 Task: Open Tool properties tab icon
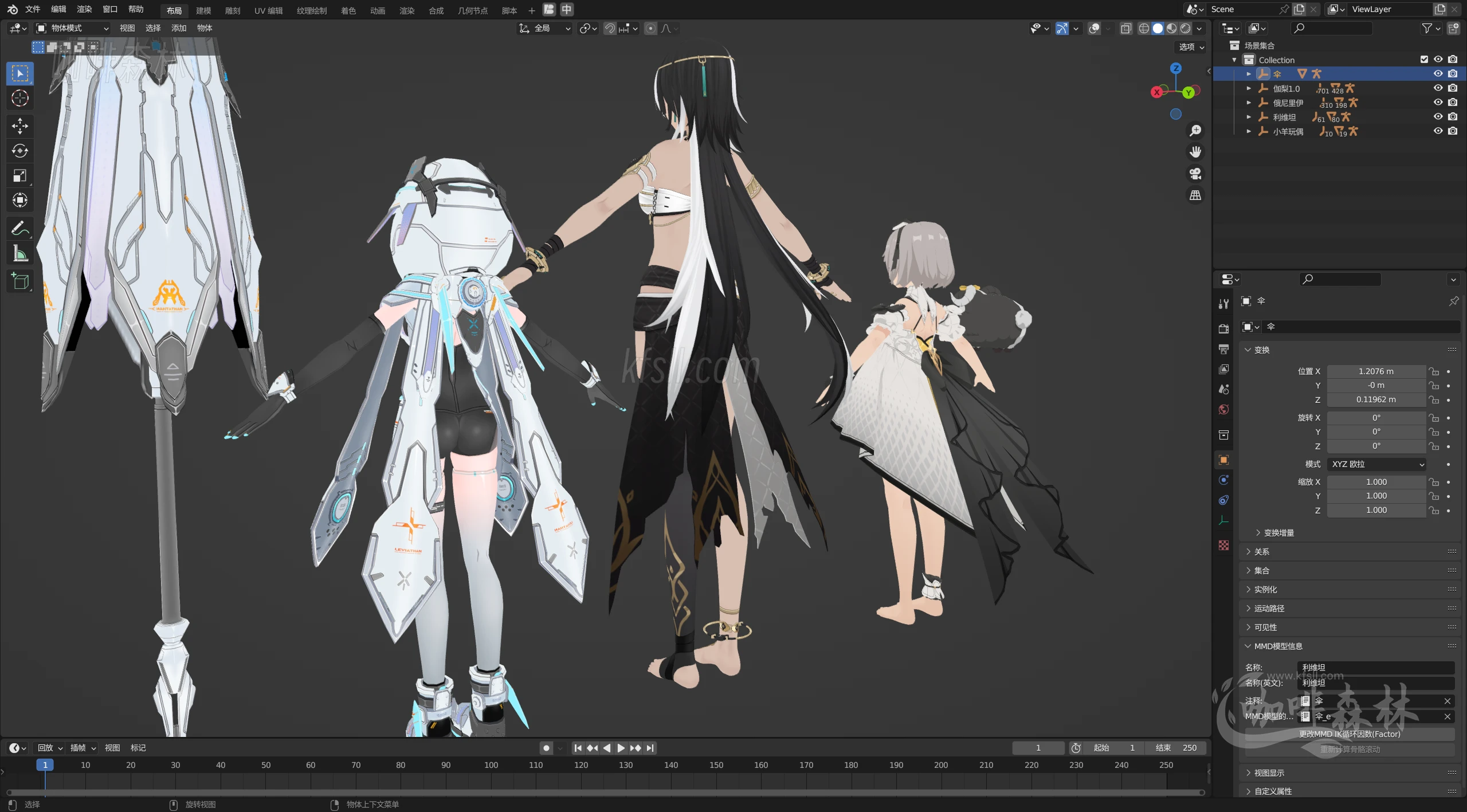click(1223, 304)
